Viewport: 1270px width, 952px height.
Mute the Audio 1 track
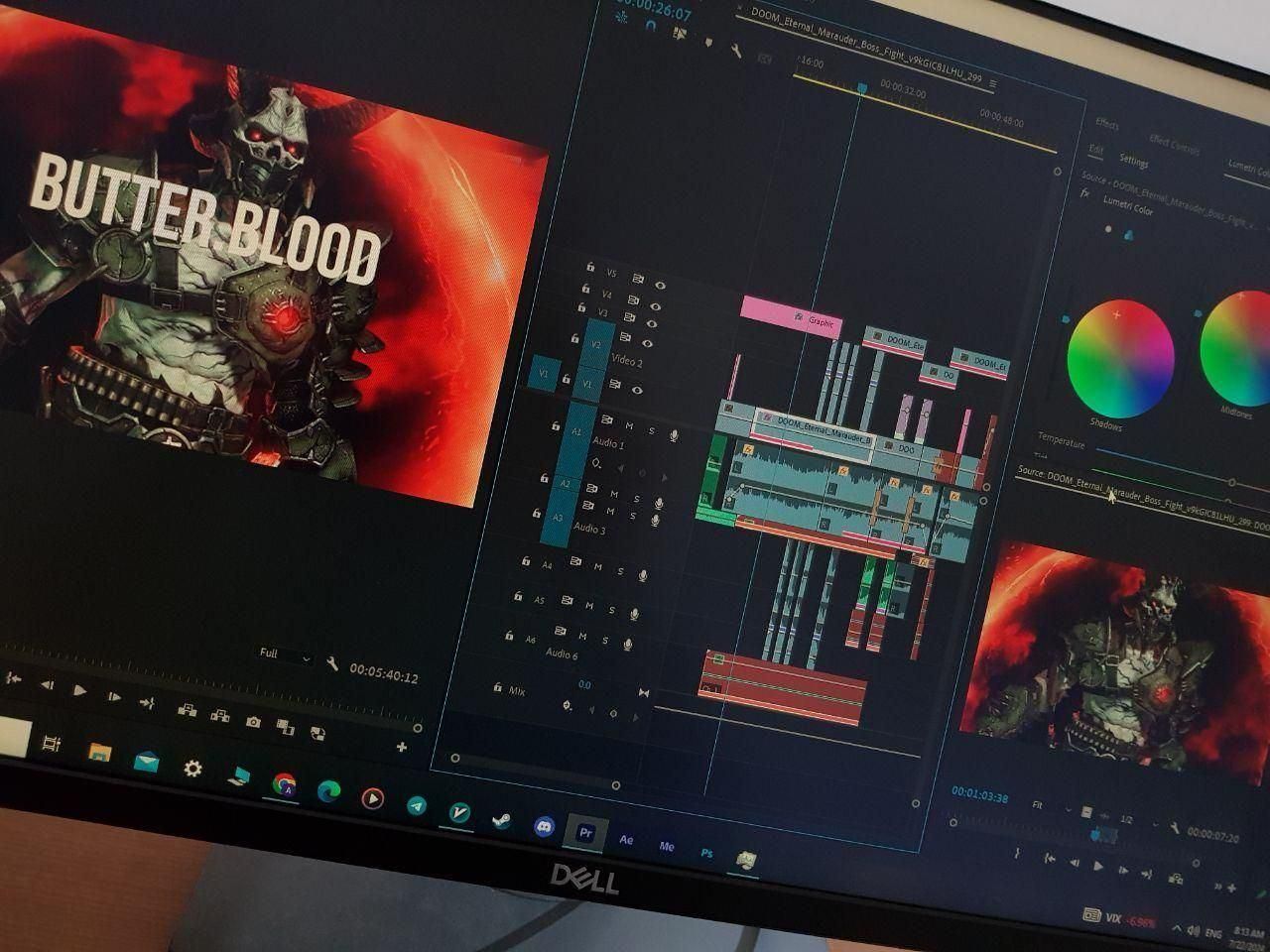629,426
